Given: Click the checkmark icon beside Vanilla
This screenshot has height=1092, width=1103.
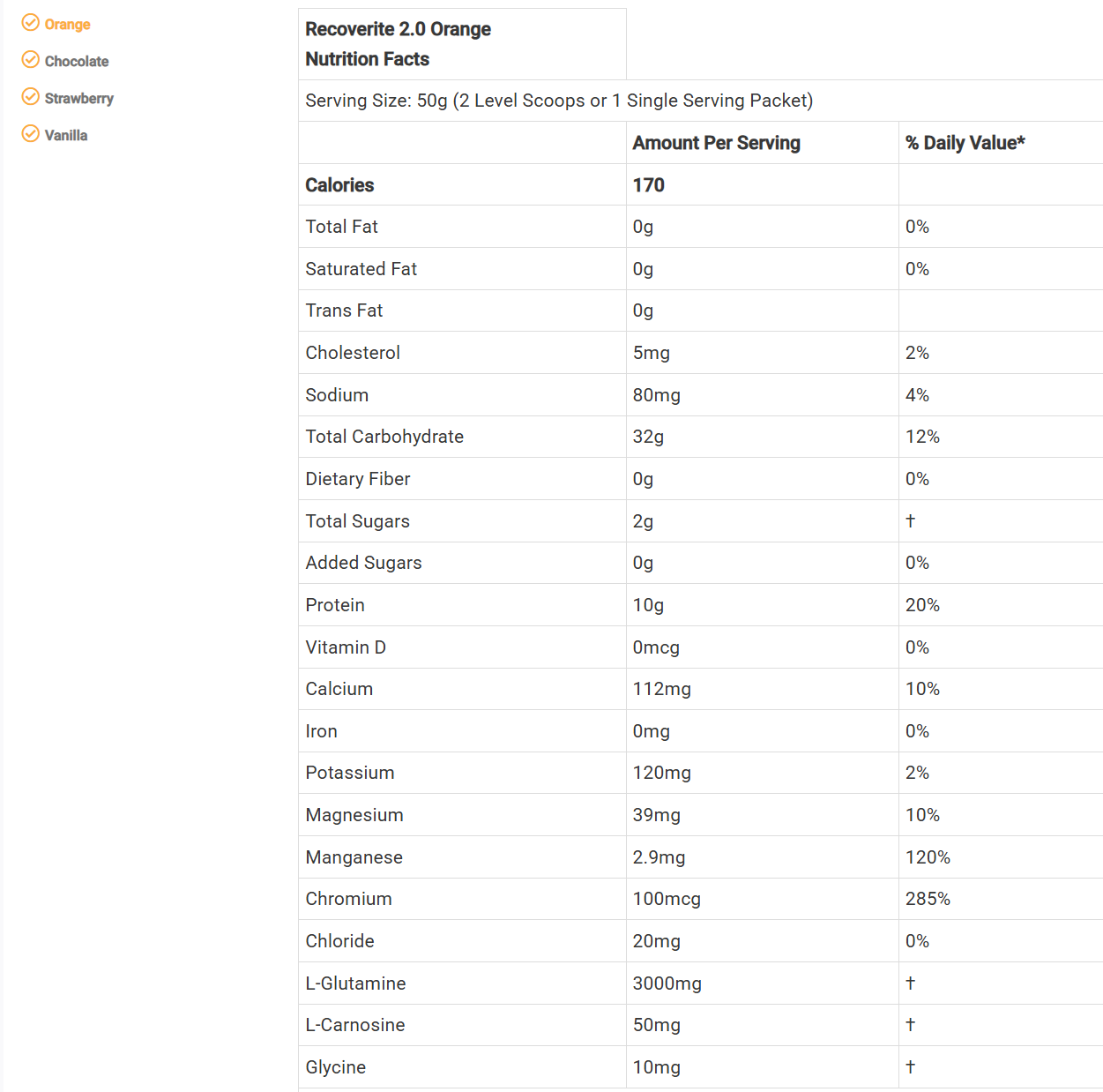Looking at the screenshot, I should pyautogui.click(x=30, y=134).
